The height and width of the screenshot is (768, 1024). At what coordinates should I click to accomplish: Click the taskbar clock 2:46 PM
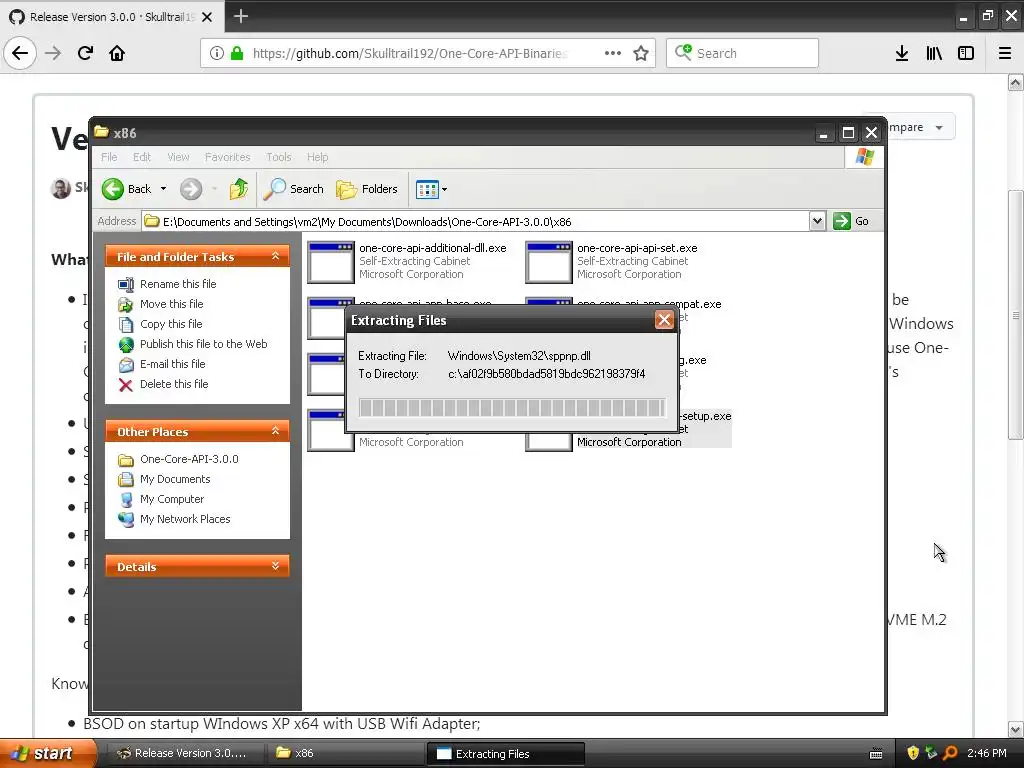tap(987, 753)
